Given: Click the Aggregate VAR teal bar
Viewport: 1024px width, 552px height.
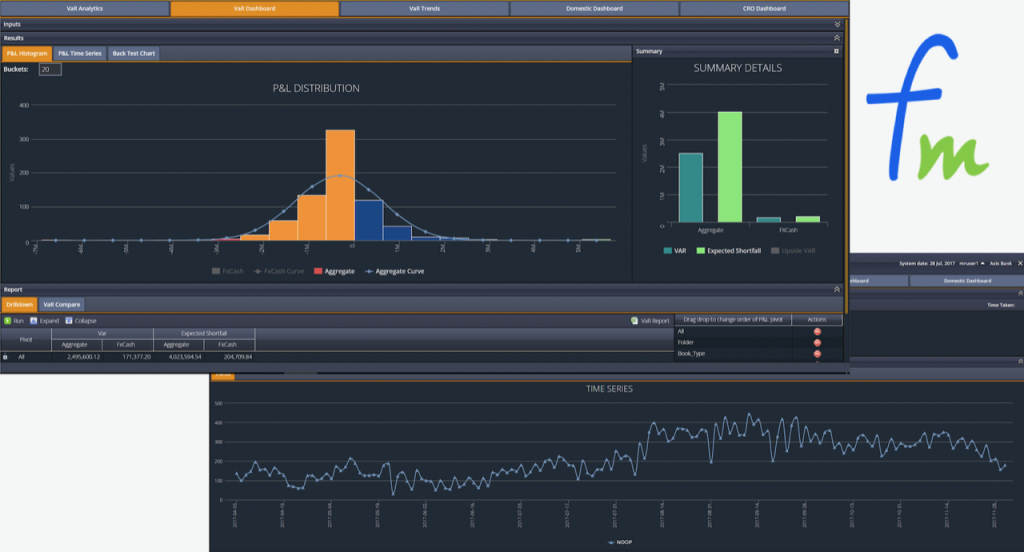Looking at the screenshot, I should pos(691,188).
